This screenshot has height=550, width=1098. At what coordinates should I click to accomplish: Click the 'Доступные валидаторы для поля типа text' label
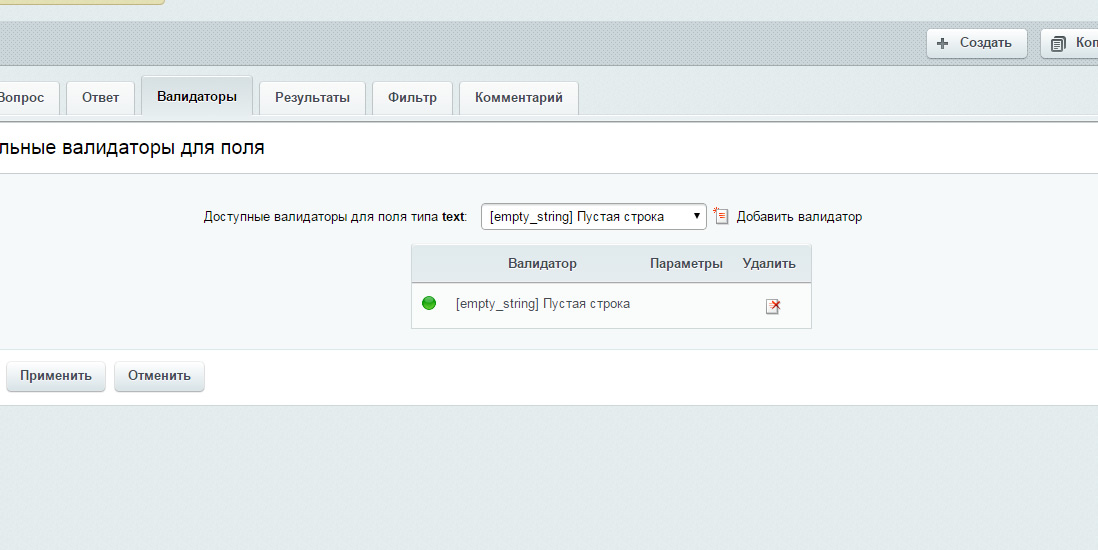tap(335, 217)
